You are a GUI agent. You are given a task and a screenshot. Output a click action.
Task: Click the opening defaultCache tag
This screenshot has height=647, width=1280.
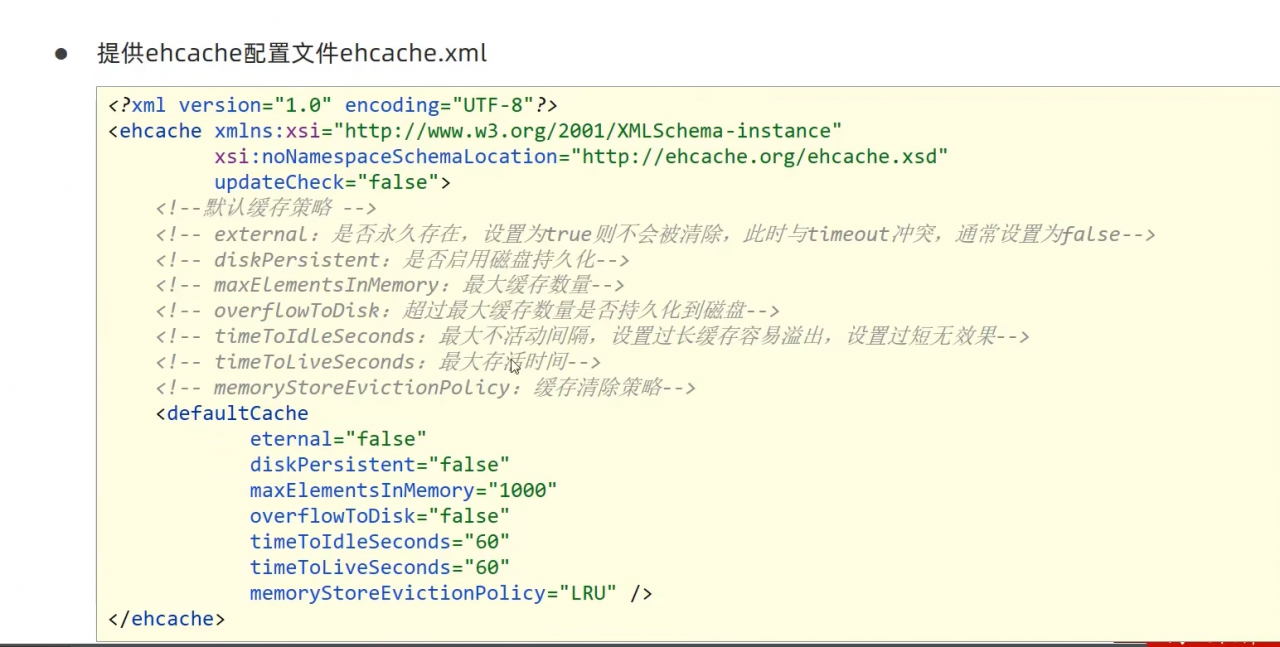232,413
